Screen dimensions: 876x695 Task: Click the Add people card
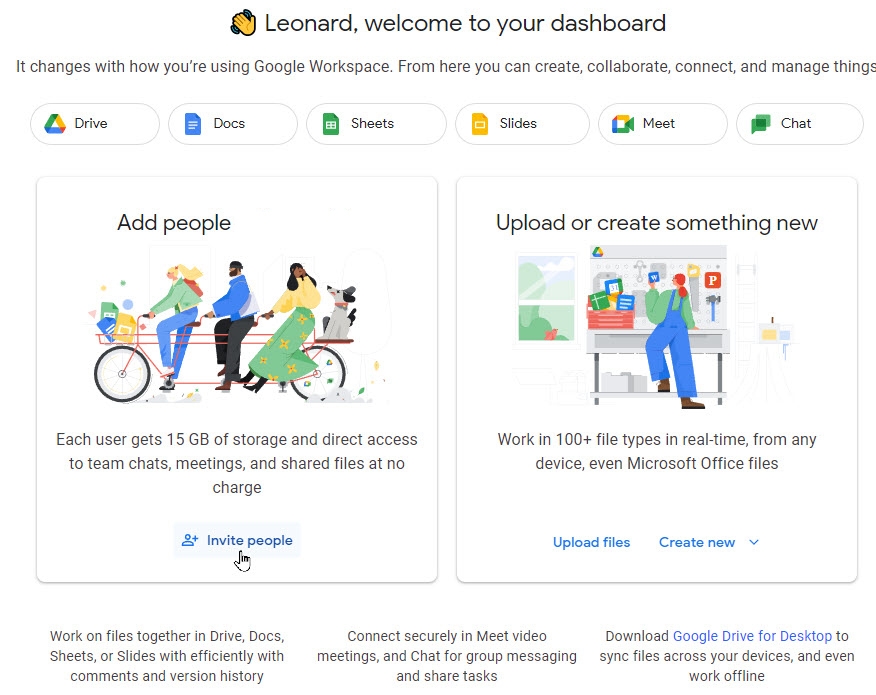coord(236,380)
